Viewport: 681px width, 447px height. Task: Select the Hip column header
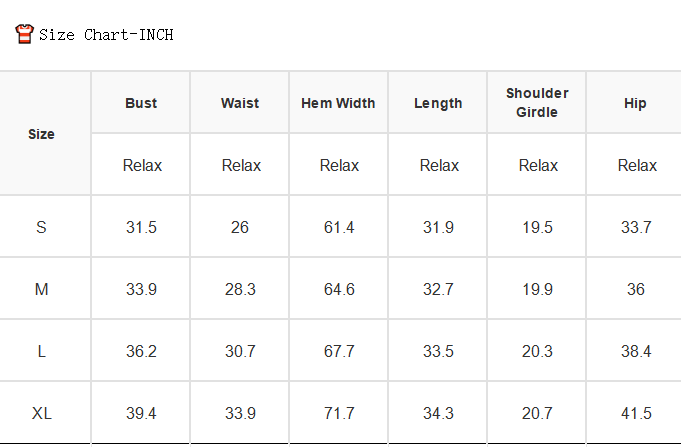pyautogui.click(x=635, y=103)
